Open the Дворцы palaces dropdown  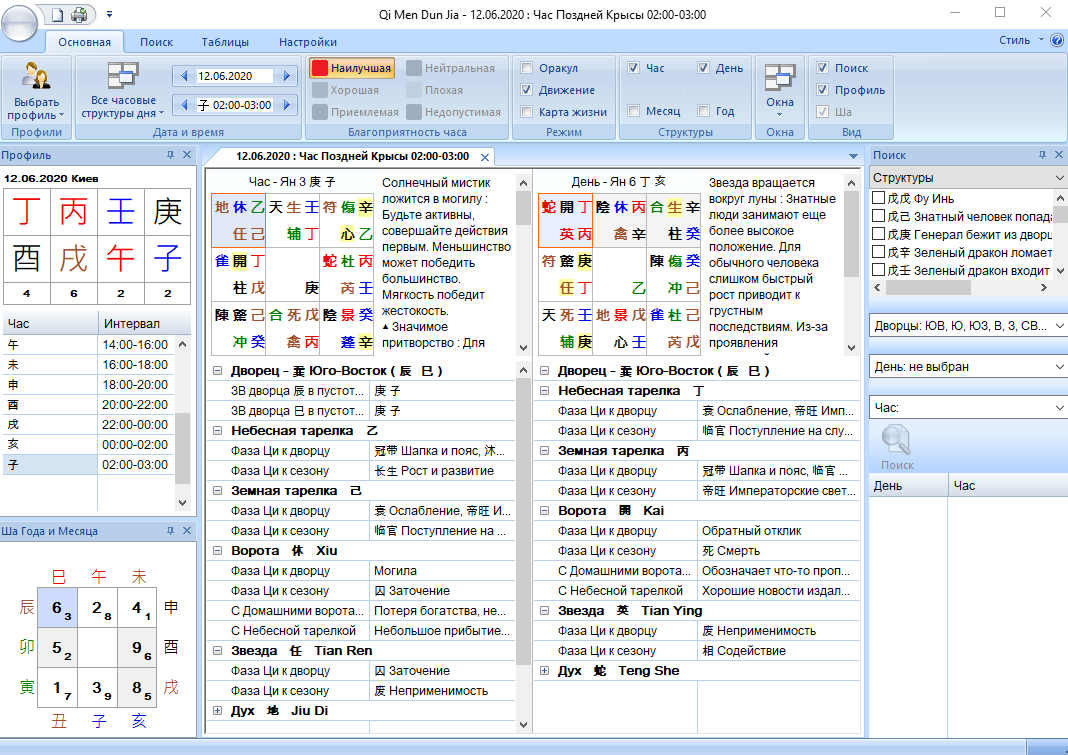coord(968,326)
